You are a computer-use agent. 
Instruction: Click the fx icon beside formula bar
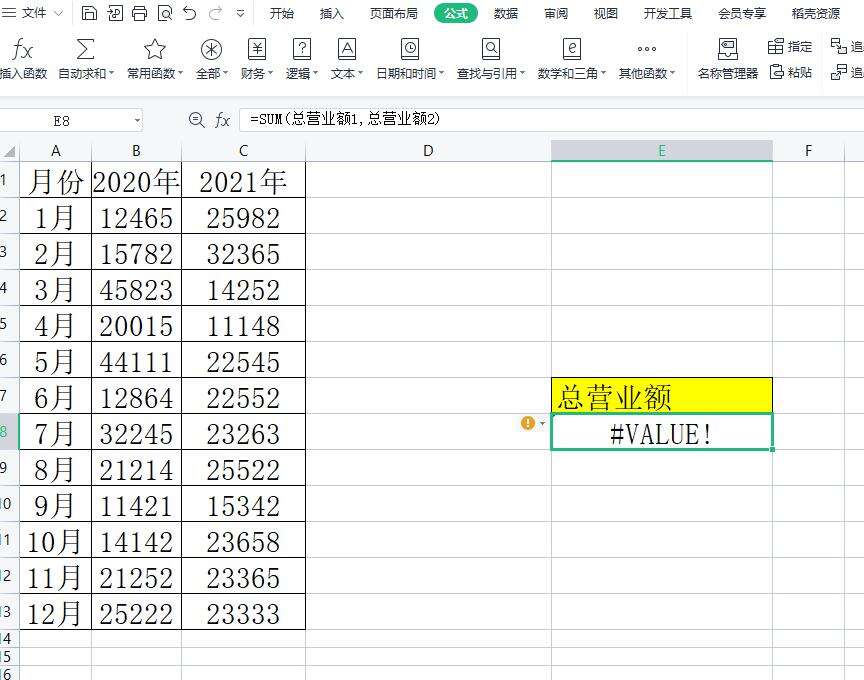(x=222, y=120)
